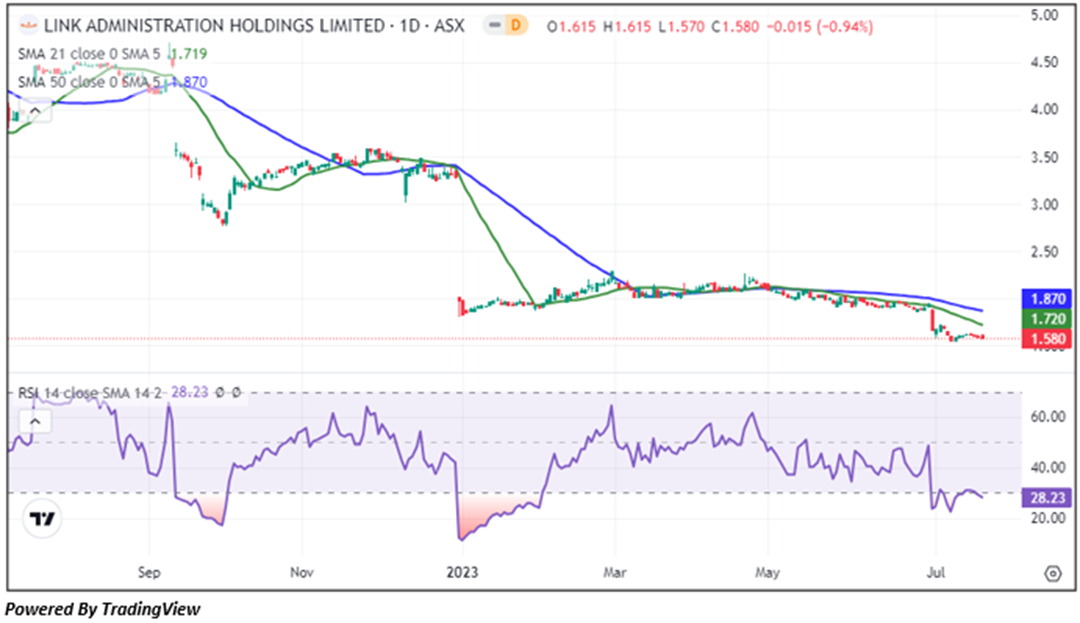Select the SMA 50 close indicator legend

point(89,83)
